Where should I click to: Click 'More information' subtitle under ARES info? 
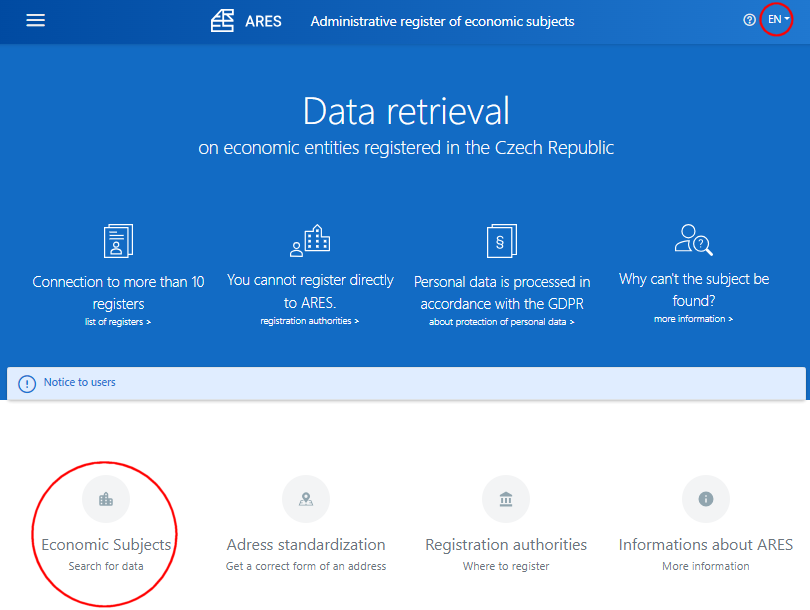[706, 566]
